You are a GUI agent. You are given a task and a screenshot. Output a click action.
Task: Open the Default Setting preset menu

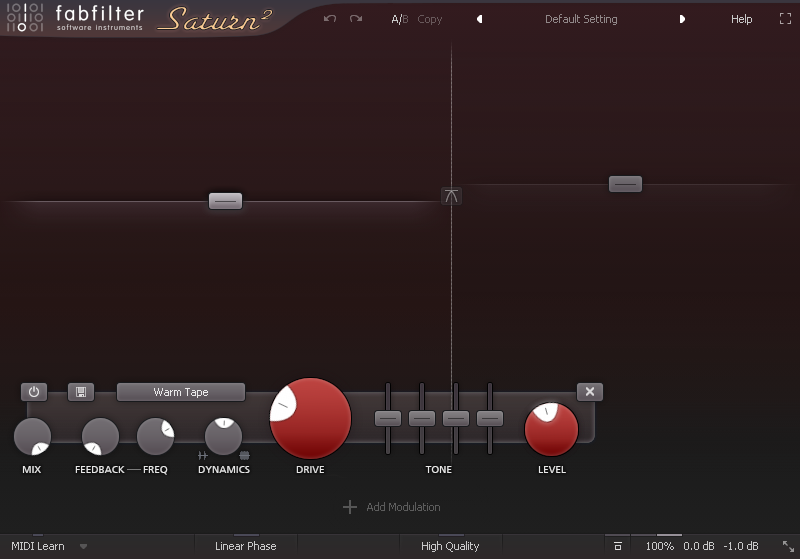[x=581, y=19]
